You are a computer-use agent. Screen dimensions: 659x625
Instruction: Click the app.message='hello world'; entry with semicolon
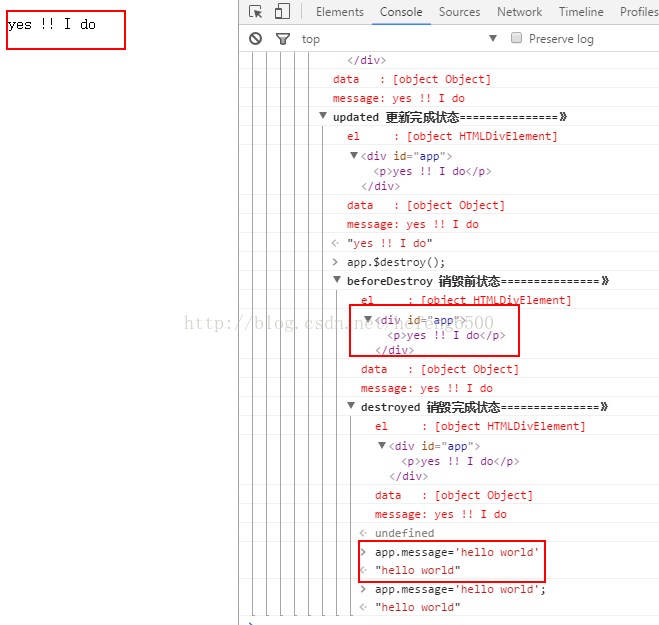coord(460,589)
